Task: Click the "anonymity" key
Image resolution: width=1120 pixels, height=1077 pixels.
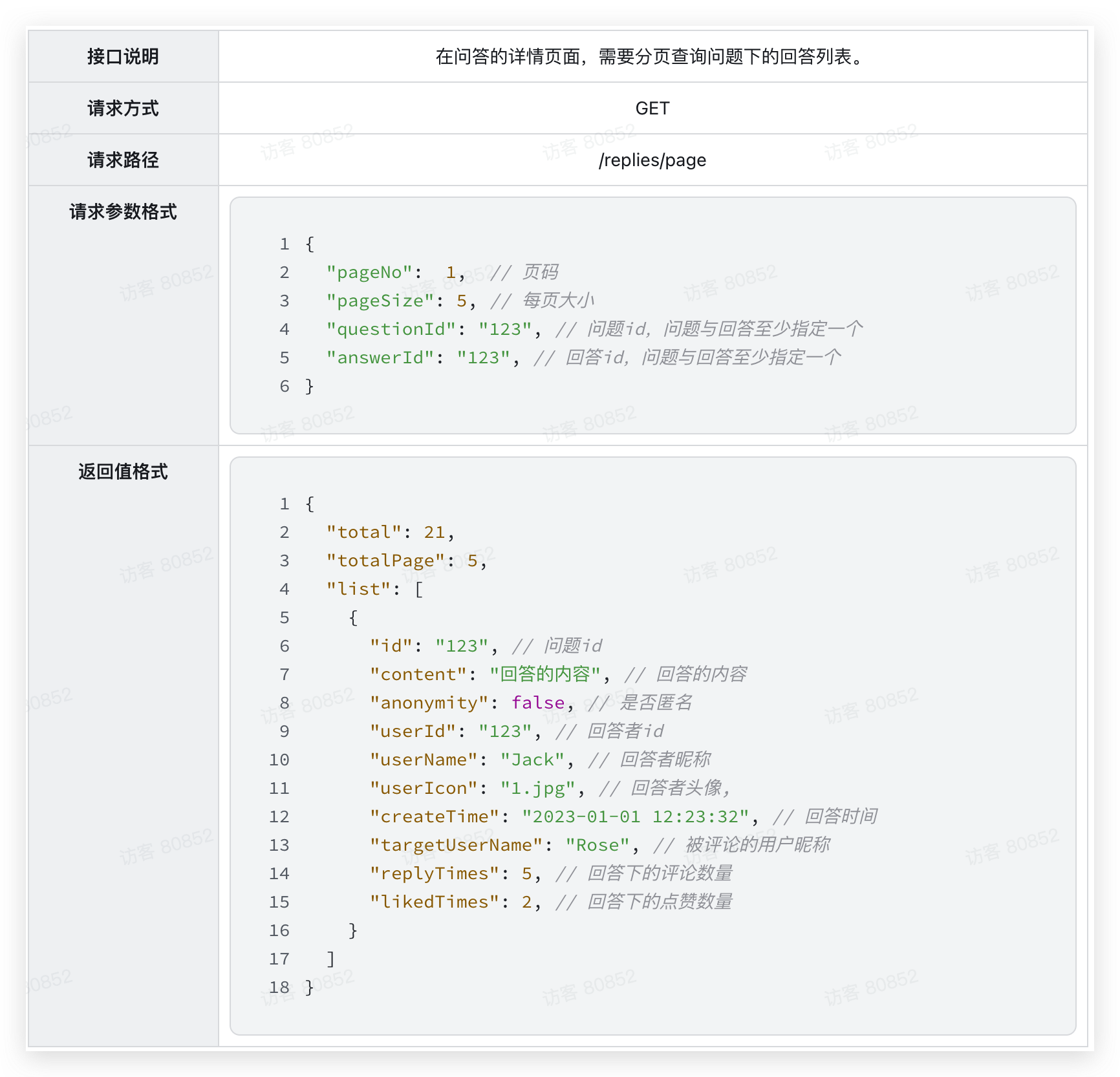Action: click(x=429, y=703)
